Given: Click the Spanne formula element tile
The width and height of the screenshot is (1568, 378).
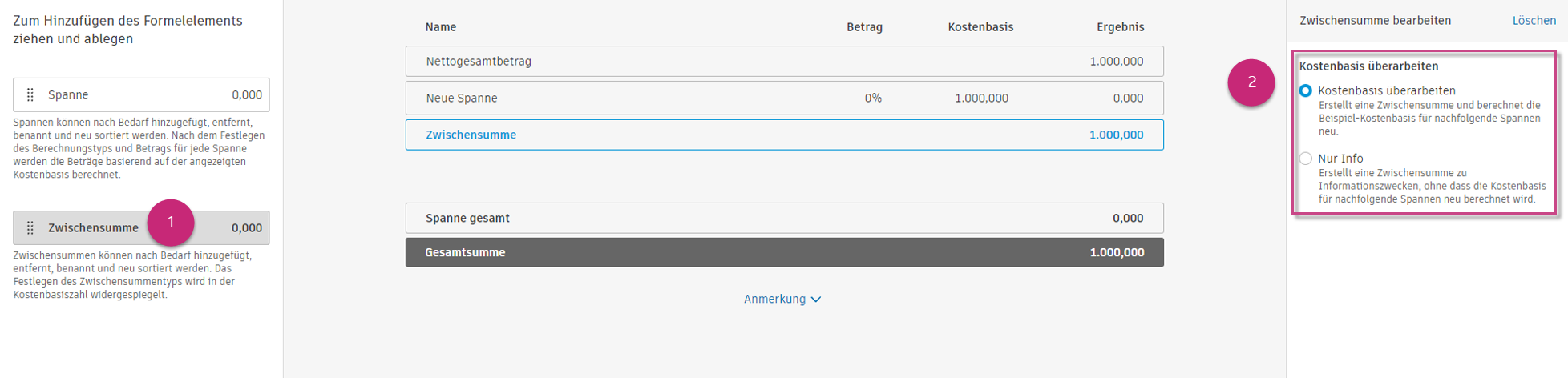Looking at the screenshot, I should click(x=141, y=95).
